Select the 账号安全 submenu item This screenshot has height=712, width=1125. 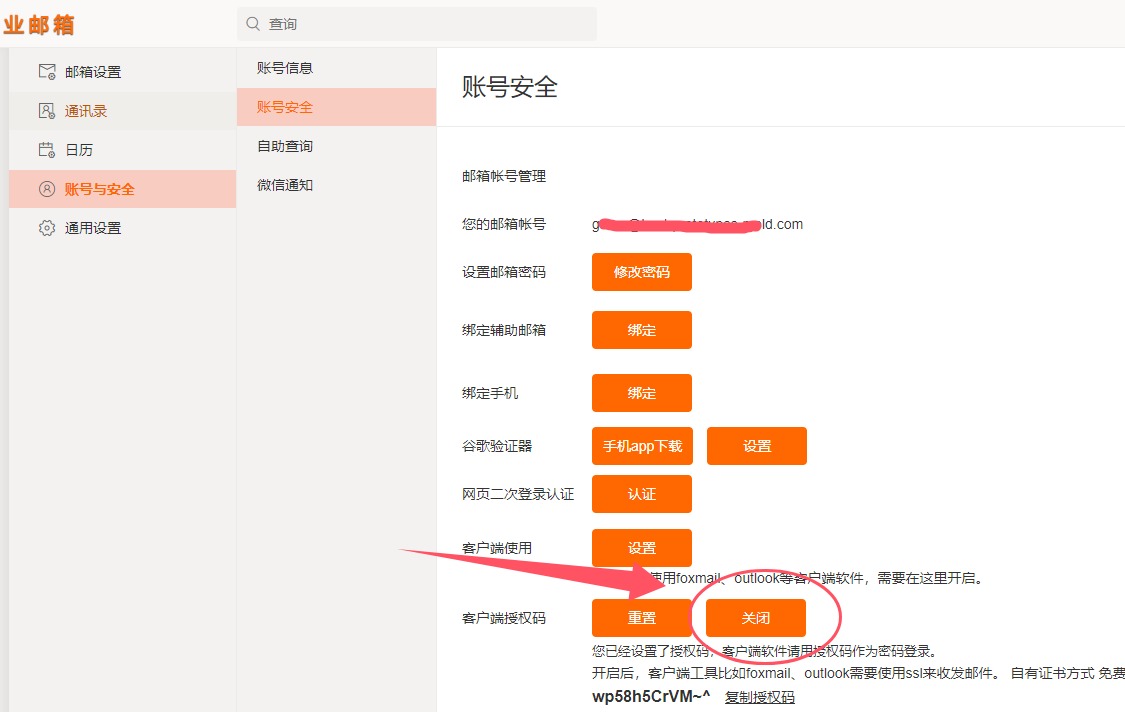pos(285,107)
